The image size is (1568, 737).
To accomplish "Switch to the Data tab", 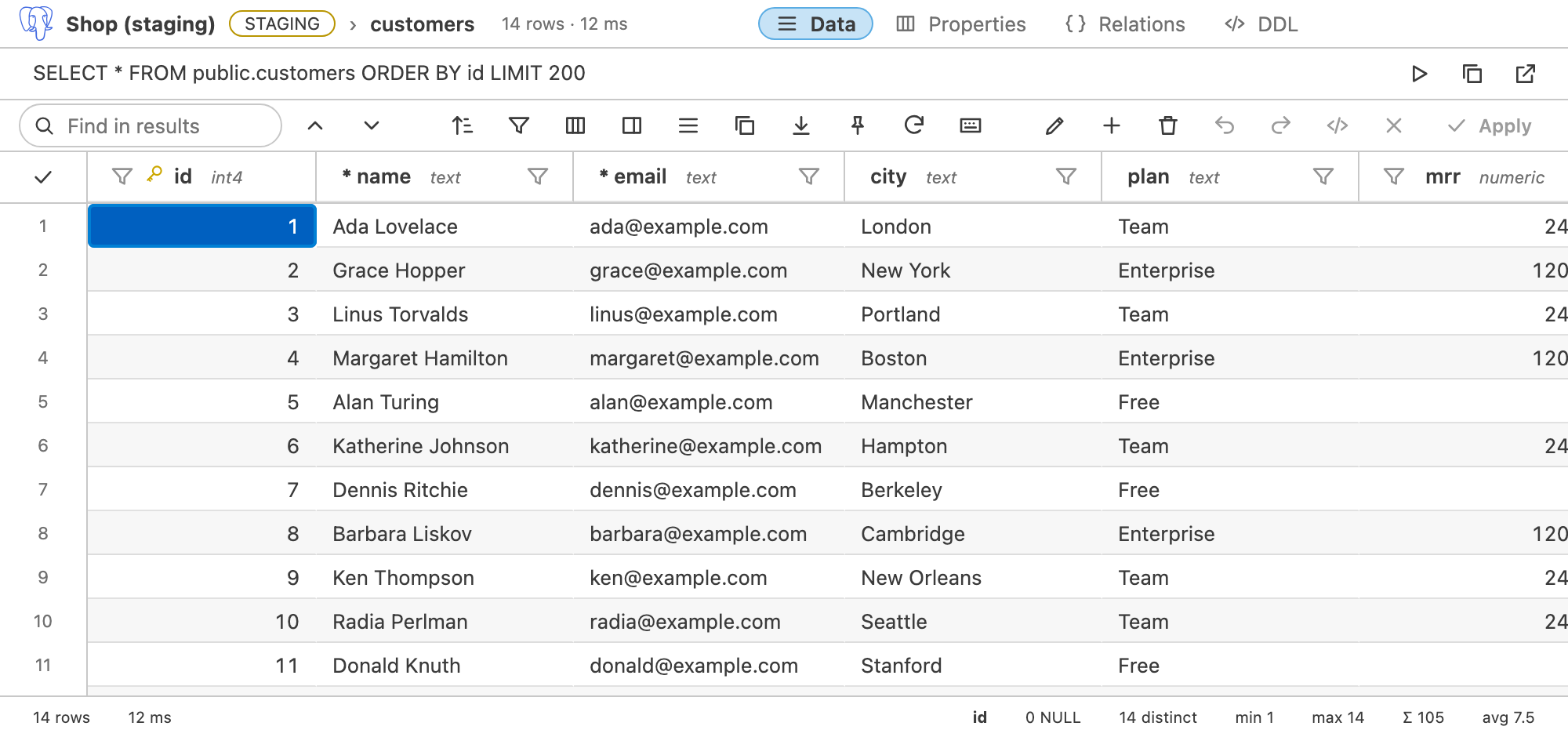I will [815, 24].
